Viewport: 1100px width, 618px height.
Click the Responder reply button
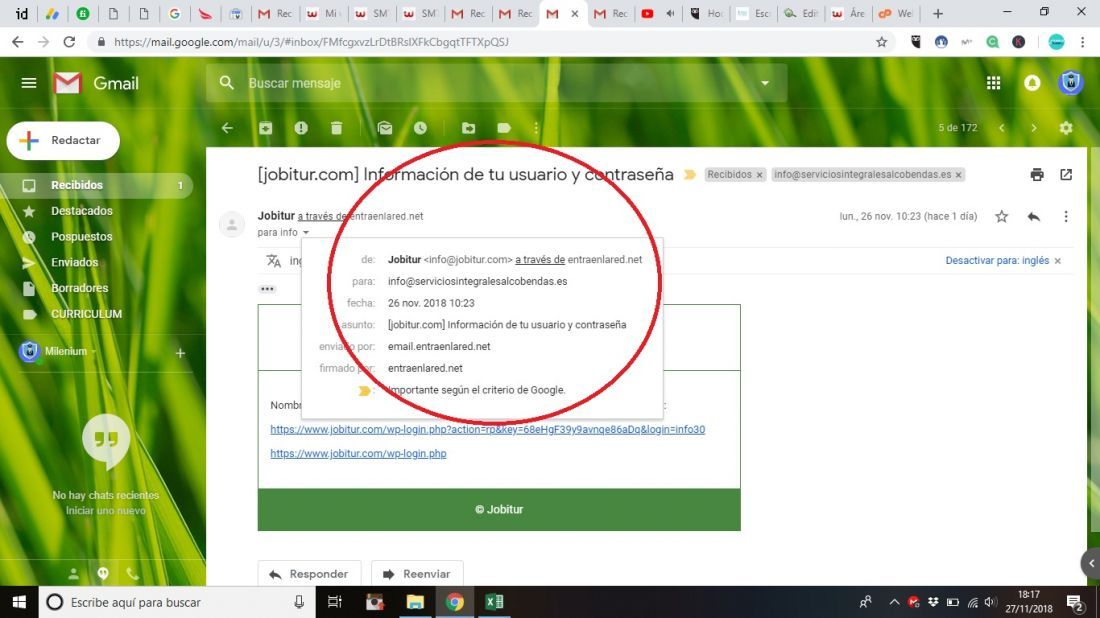(309, 574)
